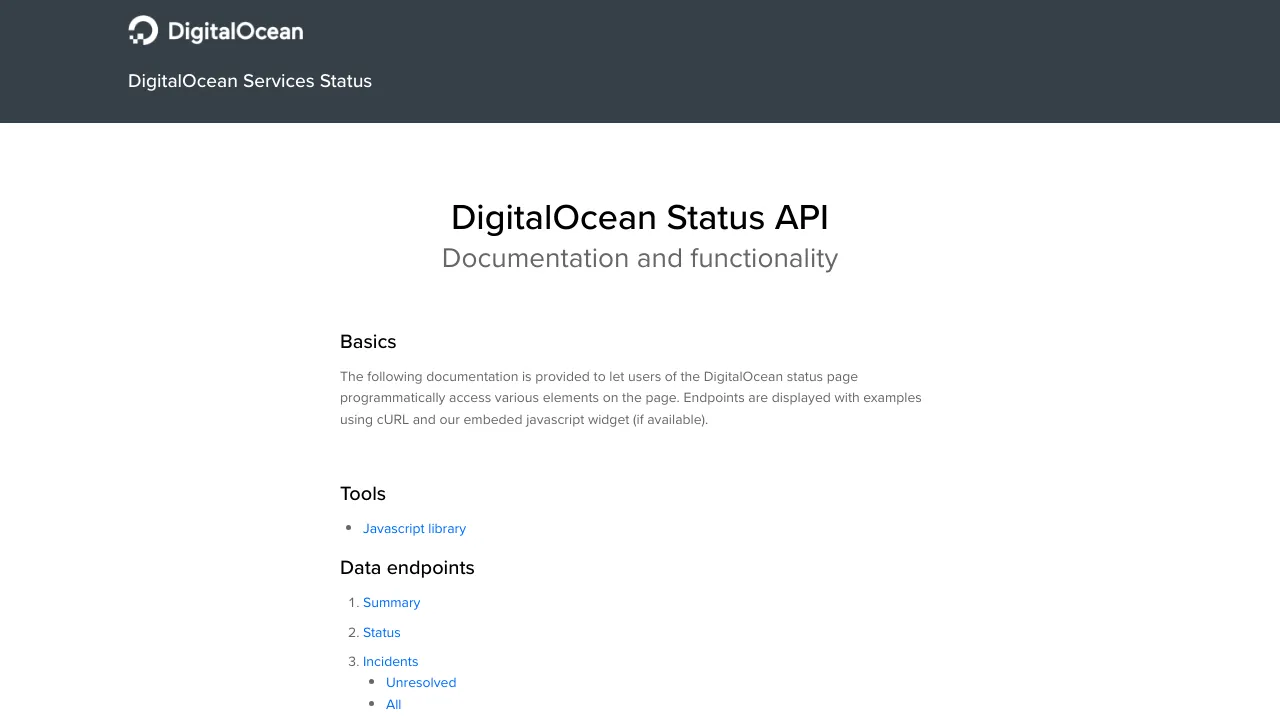Click the Data endpoints heading
The width and height of the screenshot is (1280, 720).
coord(407,568)
